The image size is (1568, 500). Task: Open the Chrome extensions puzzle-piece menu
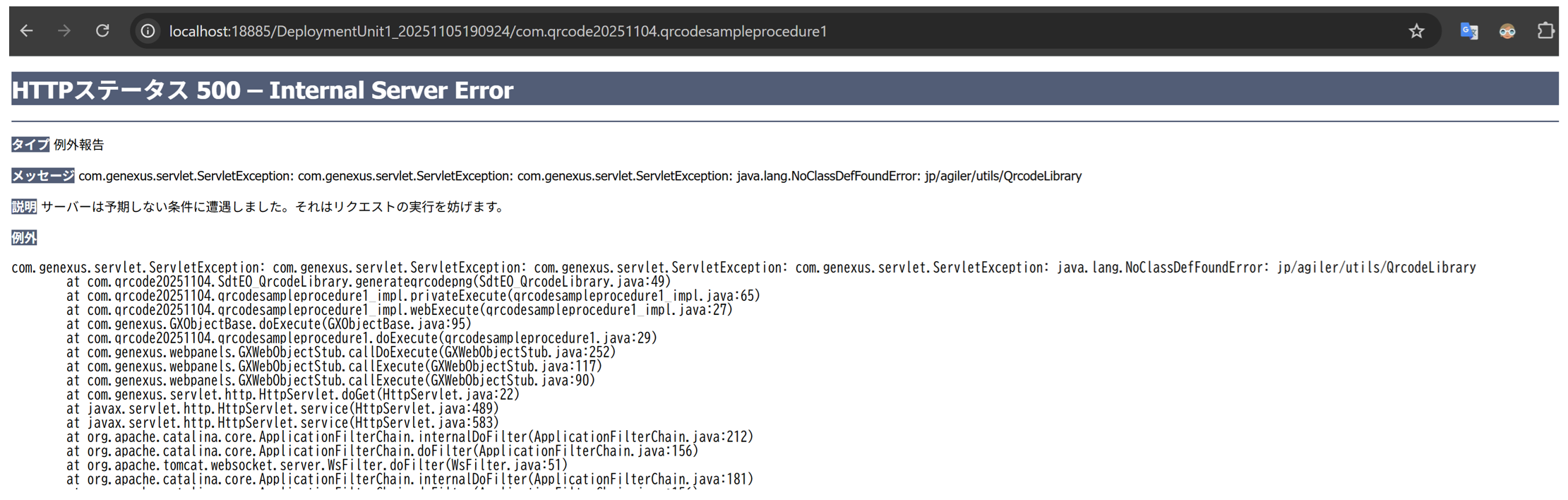[1546, 30]
